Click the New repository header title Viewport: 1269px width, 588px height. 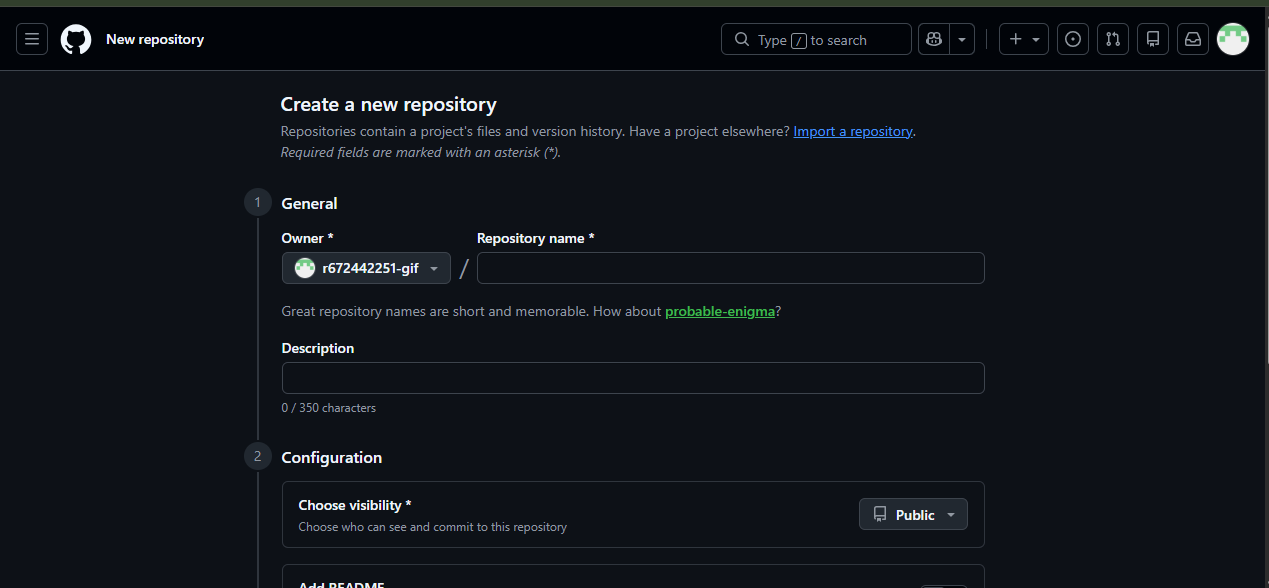(x=155, y=39)
